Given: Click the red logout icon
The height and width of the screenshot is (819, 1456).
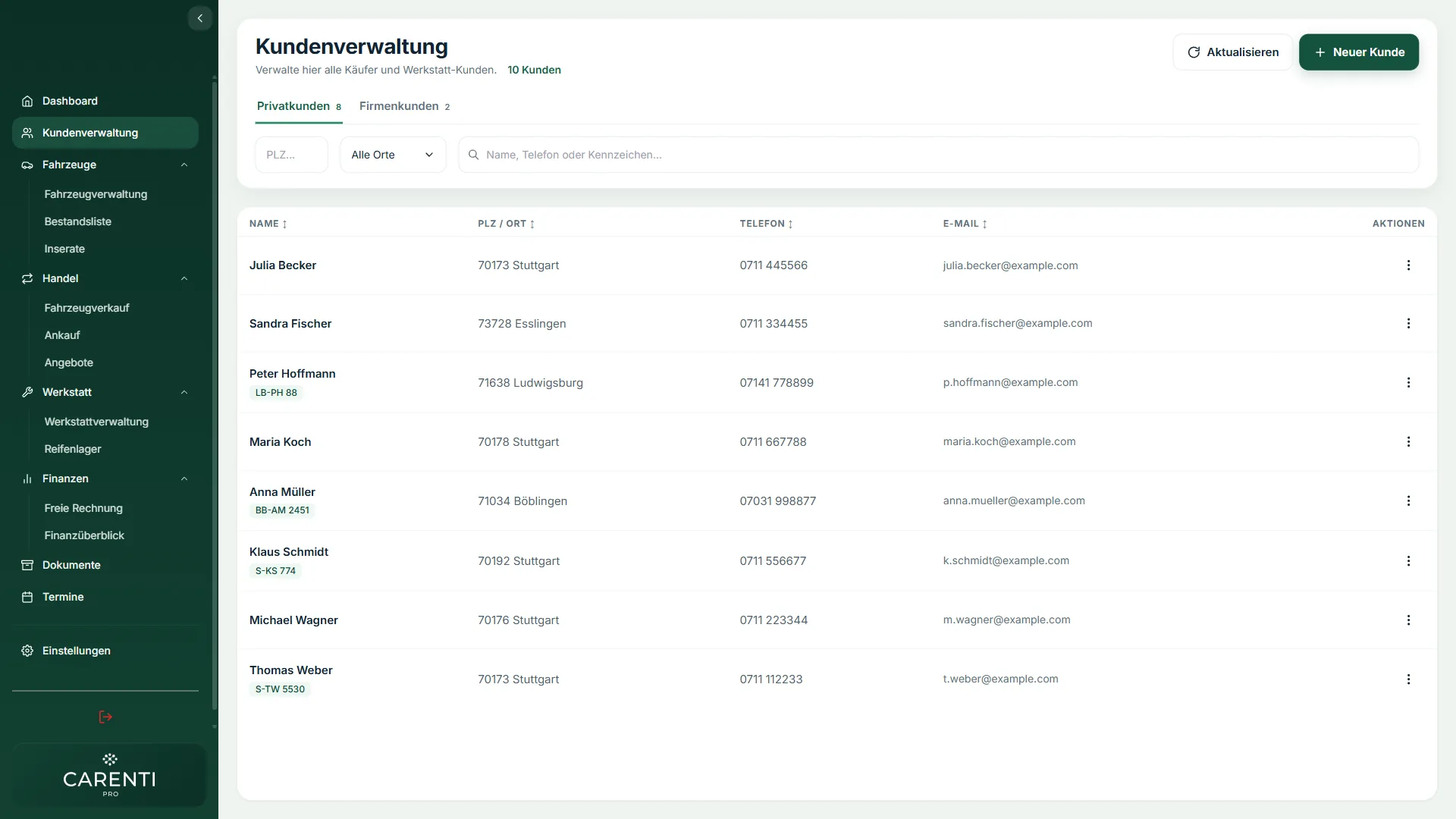Looking at the screenshot, I should pos(105,717).
